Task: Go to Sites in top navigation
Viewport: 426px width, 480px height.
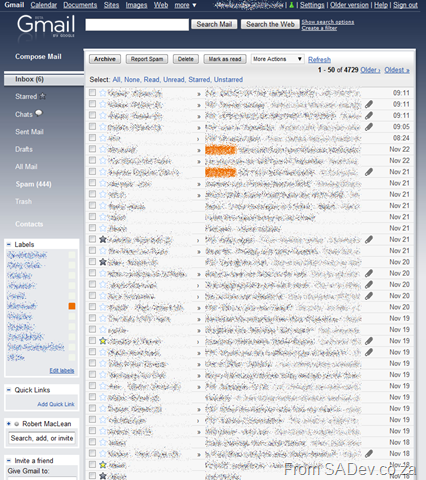Action: pyautogui.click(x=111, y=5)
